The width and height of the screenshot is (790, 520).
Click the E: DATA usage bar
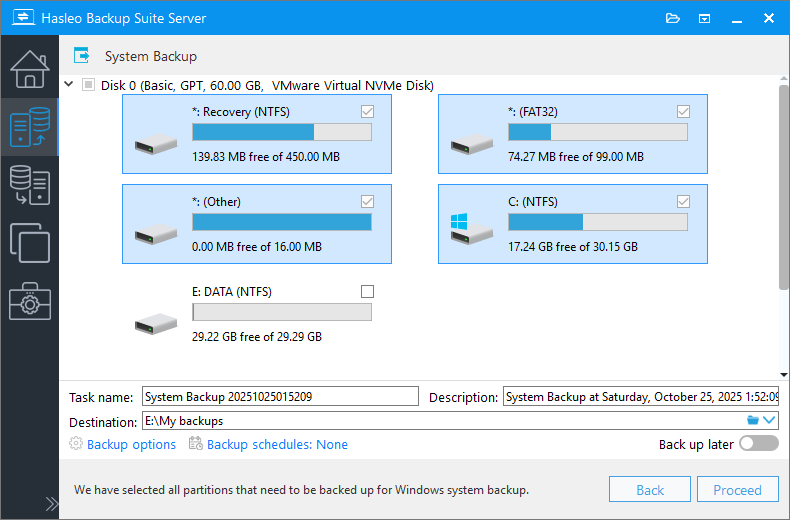[282, 312]
